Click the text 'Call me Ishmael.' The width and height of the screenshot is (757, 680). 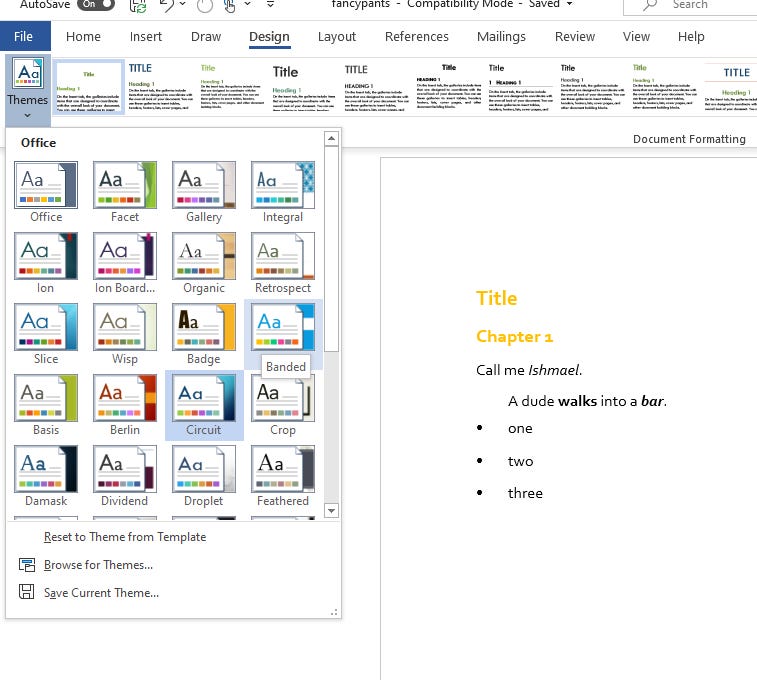529,370
